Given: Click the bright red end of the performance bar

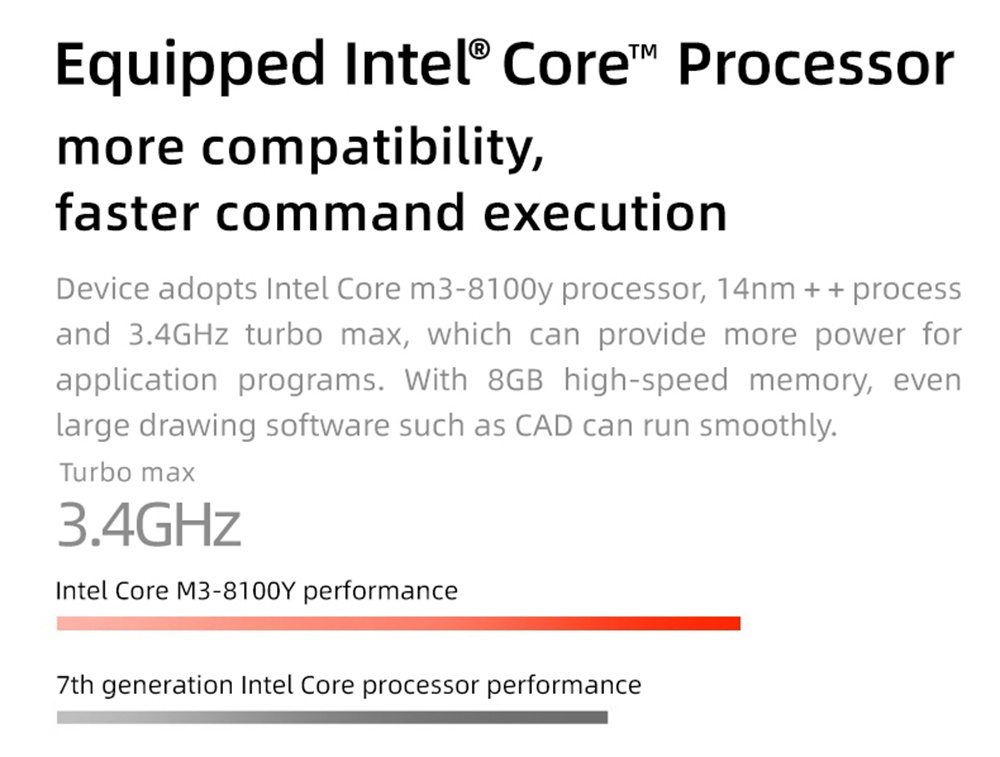Looking at the screenshot, I should pos(721,623).
